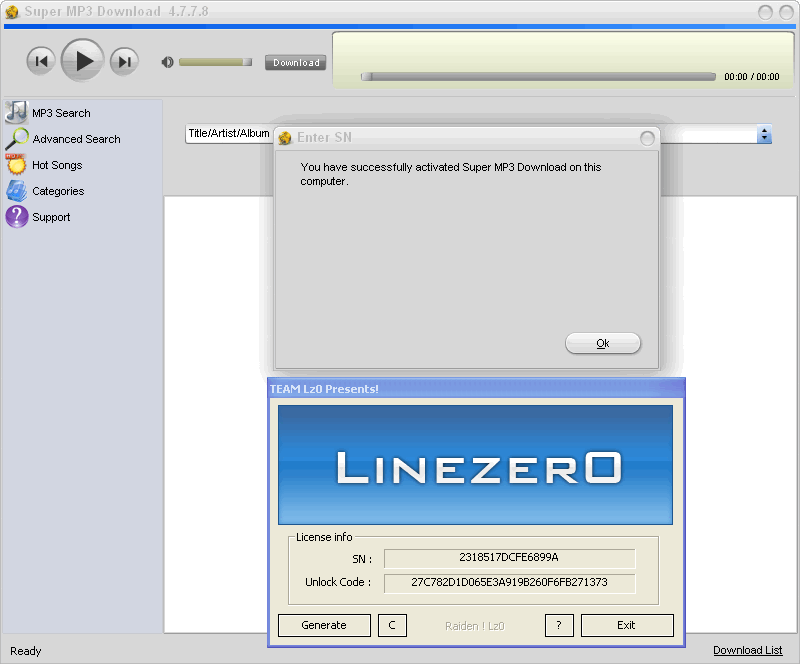800x664 pixels.
Task: Mute audio with the speaker icon
Action: click(x=167, y=62)
